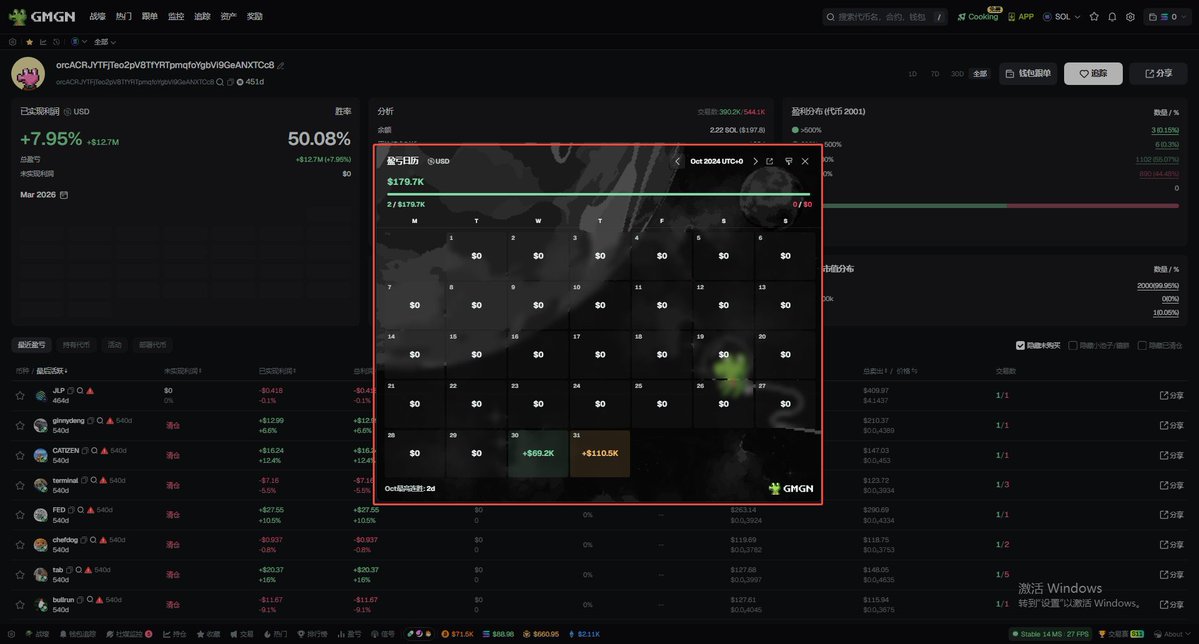Open the 跟单 menu in top navigation

tap(150, 16)
